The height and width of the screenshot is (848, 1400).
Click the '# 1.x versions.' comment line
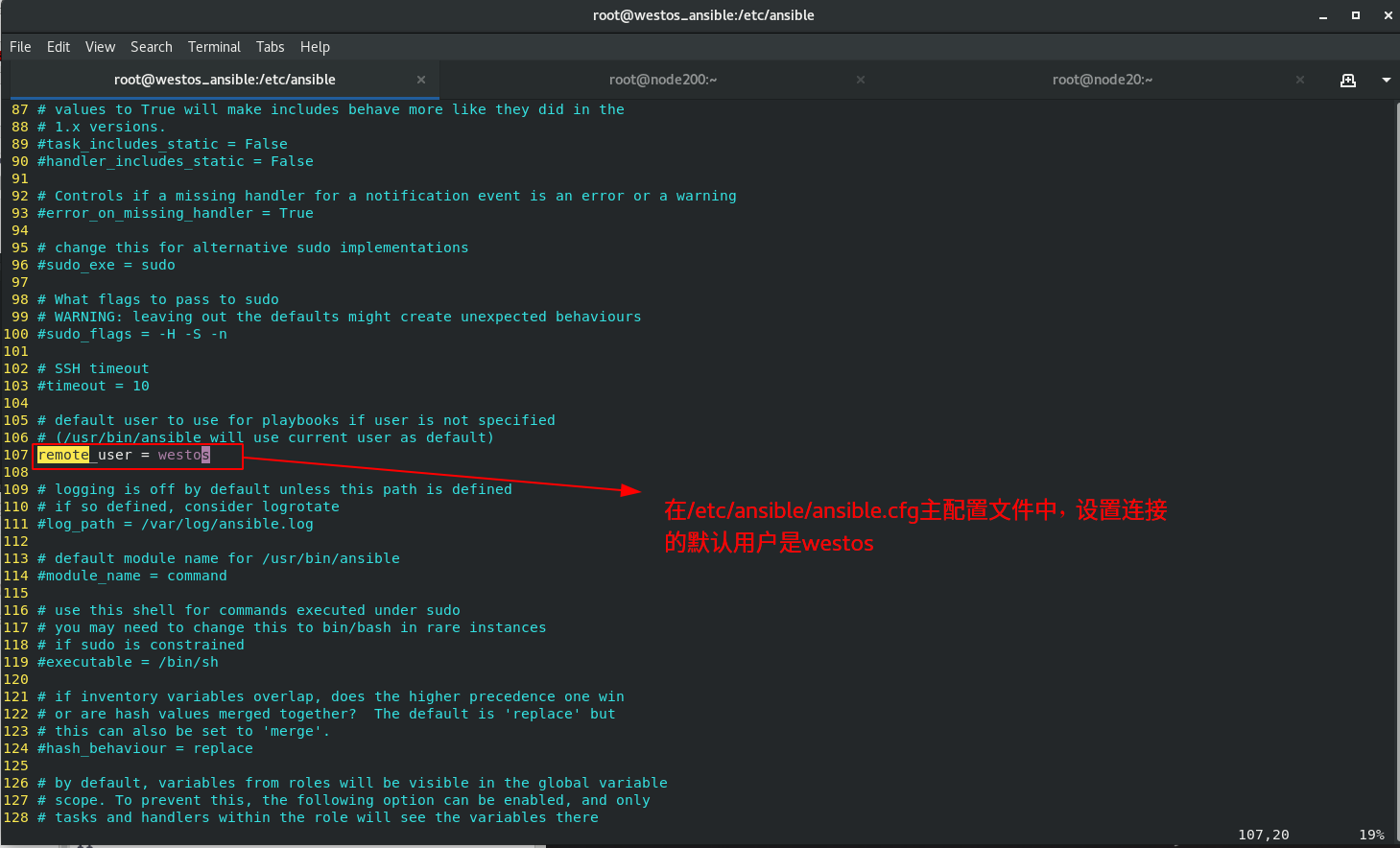pyautogui.click(x=102, y=127)
